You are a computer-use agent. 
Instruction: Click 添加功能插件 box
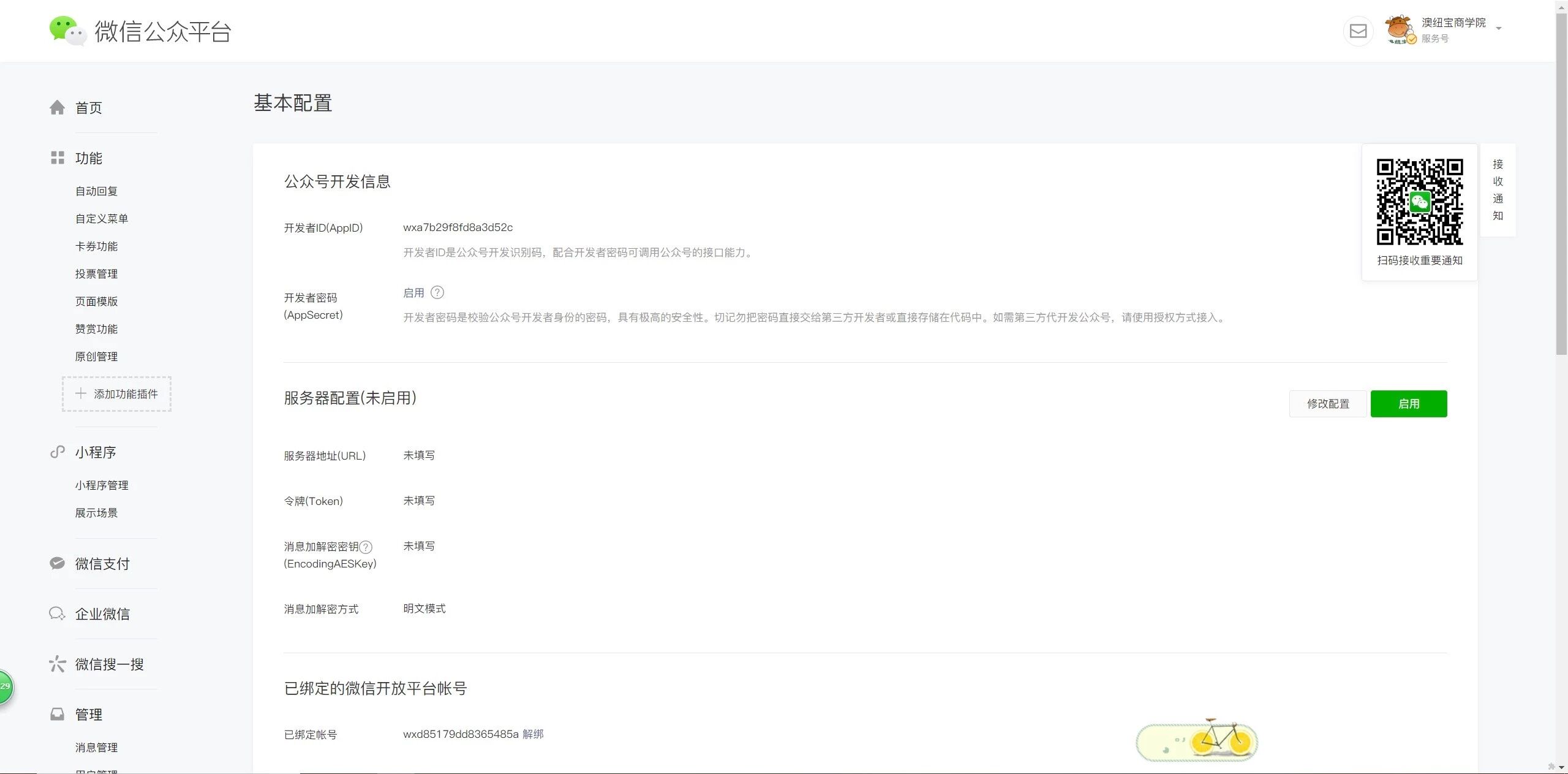tap(116, 394)
